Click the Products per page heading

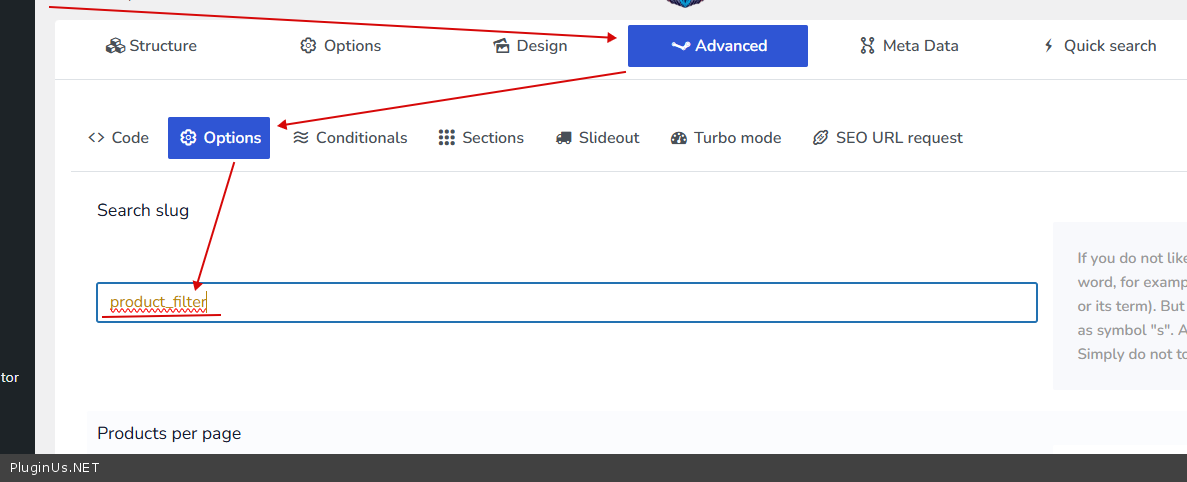pos(169,433)
